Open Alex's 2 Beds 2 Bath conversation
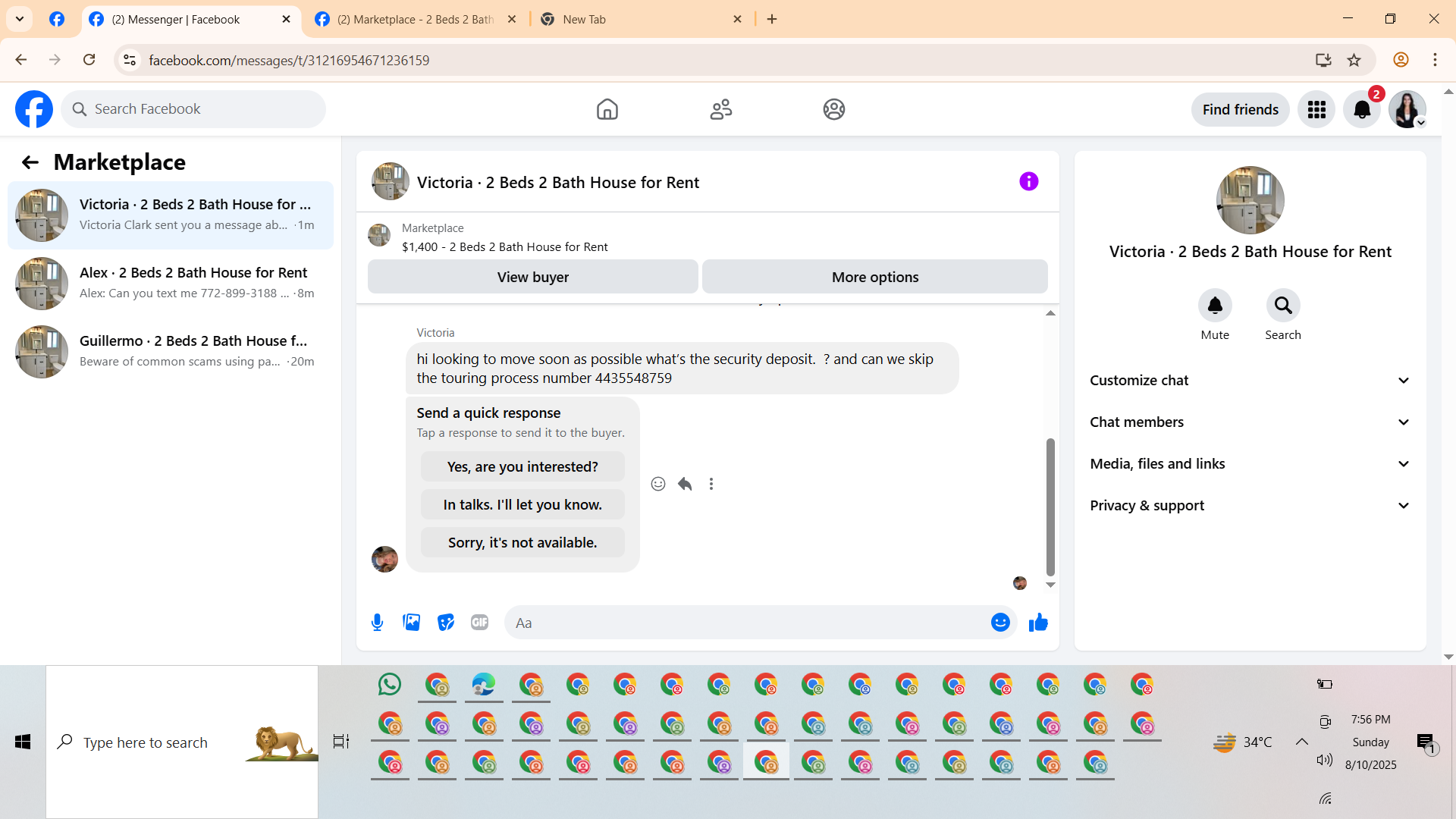 [x=171, y=283]
